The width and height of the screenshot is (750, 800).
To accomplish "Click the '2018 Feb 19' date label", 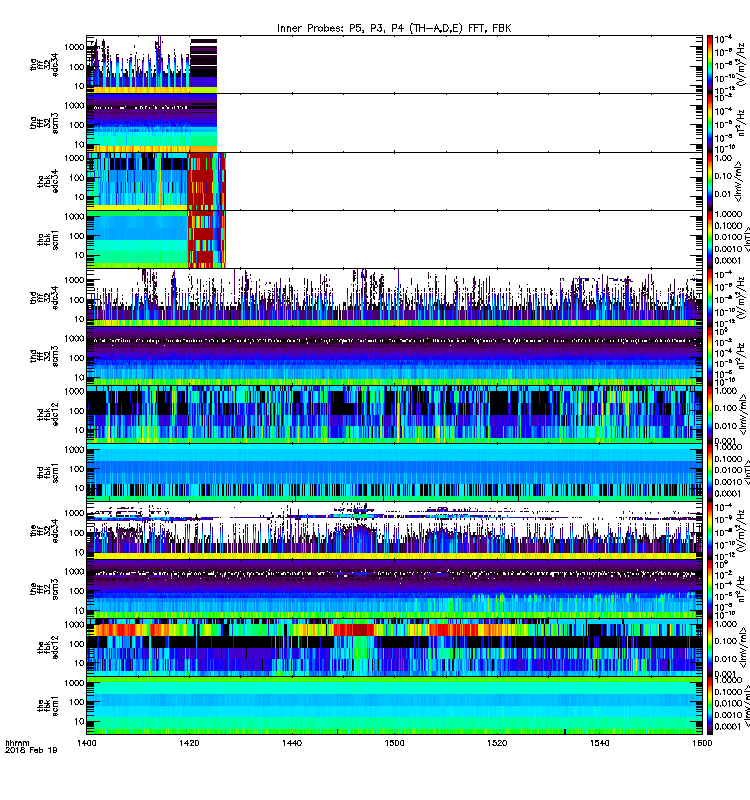I will click(x=31, y=750).
